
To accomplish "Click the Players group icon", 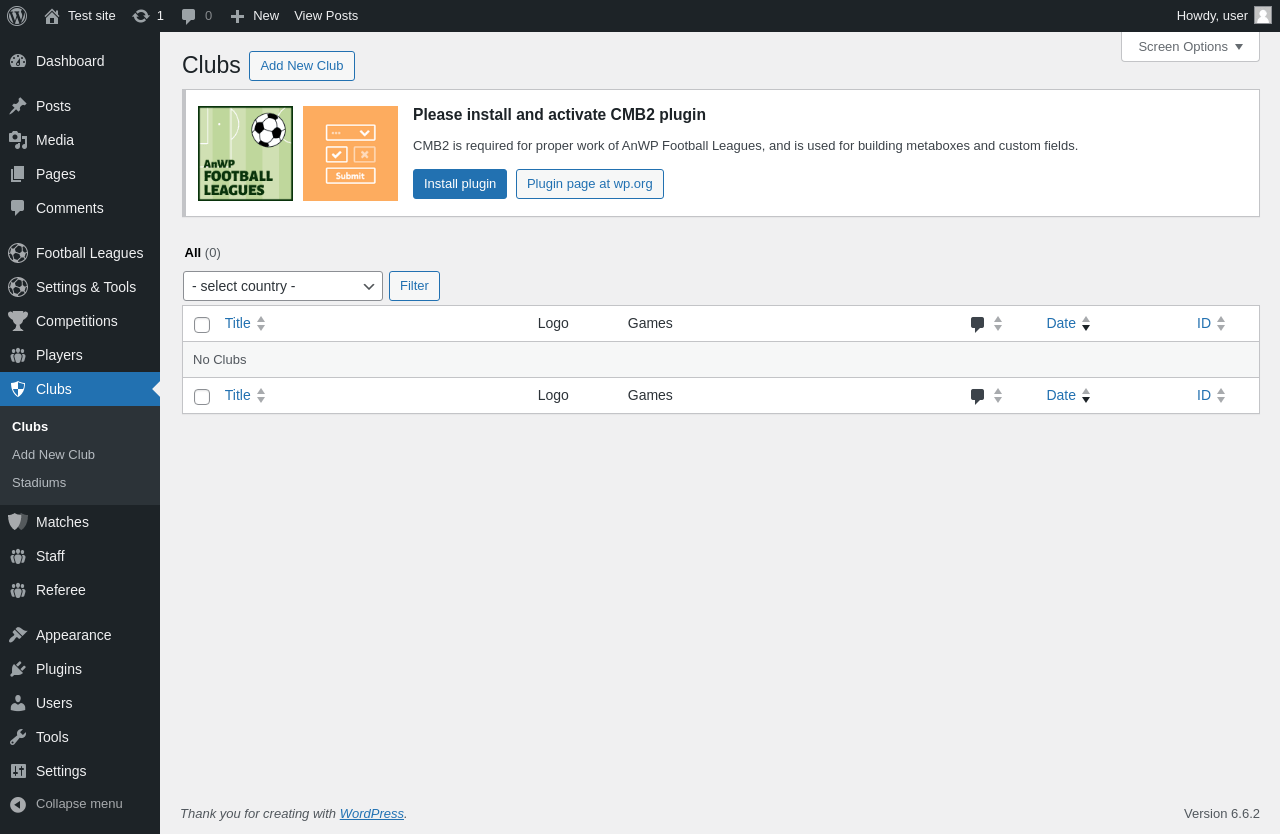I will [x=18, y=355].
